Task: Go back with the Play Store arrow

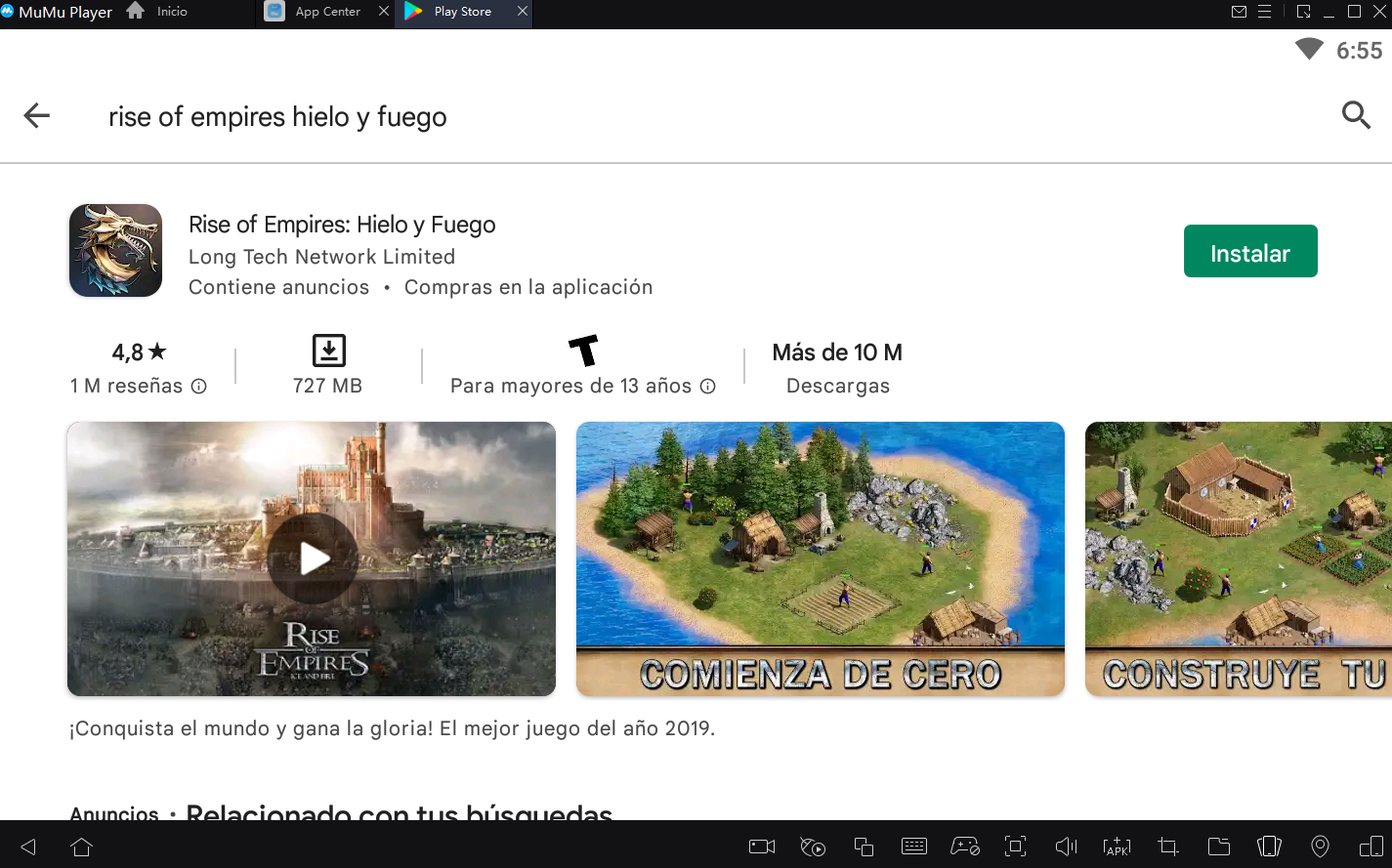Action: pyautogui.click(x=36, y=115)
